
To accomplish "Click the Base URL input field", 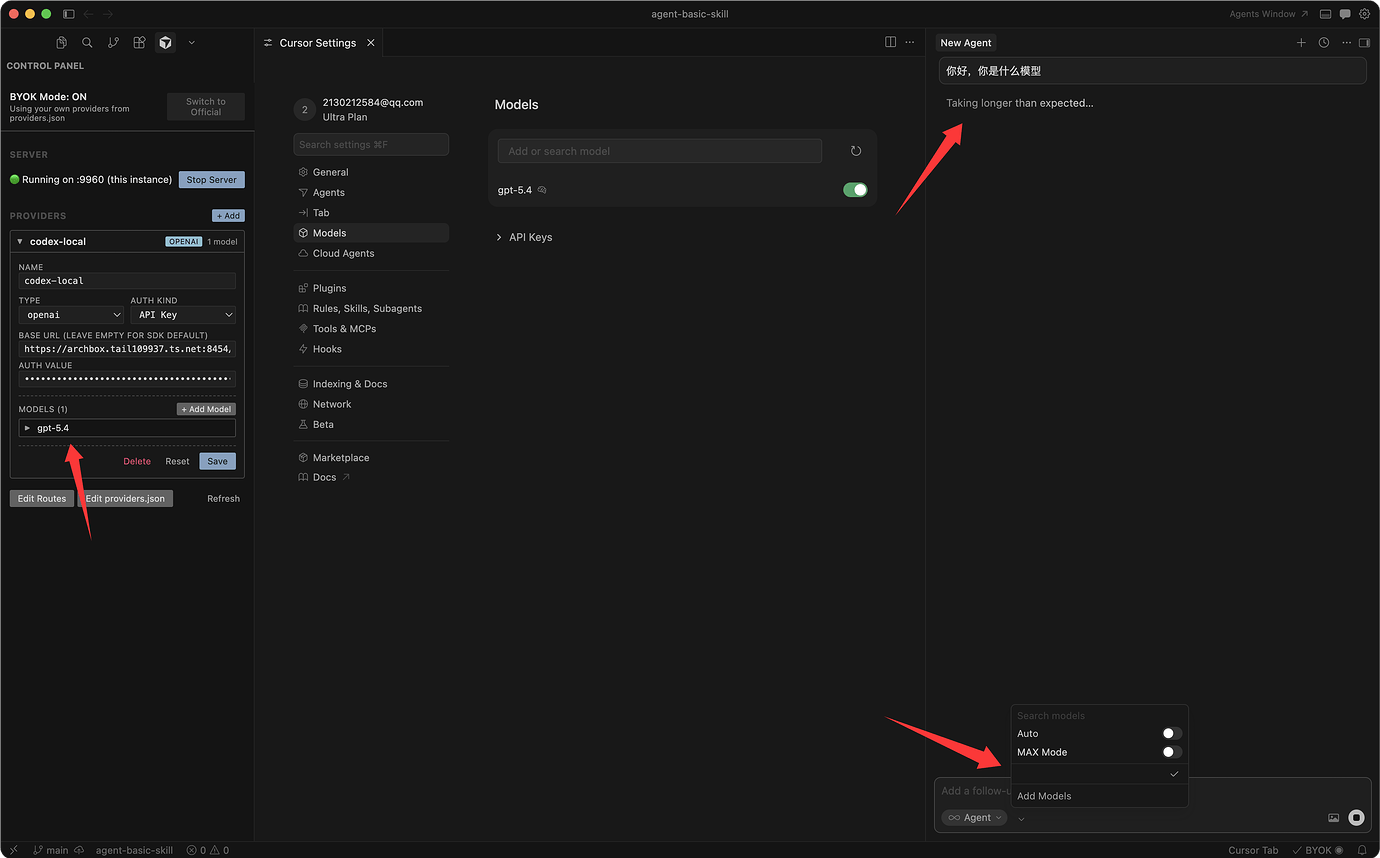I will pyautogui.click(x=127, y=349).
